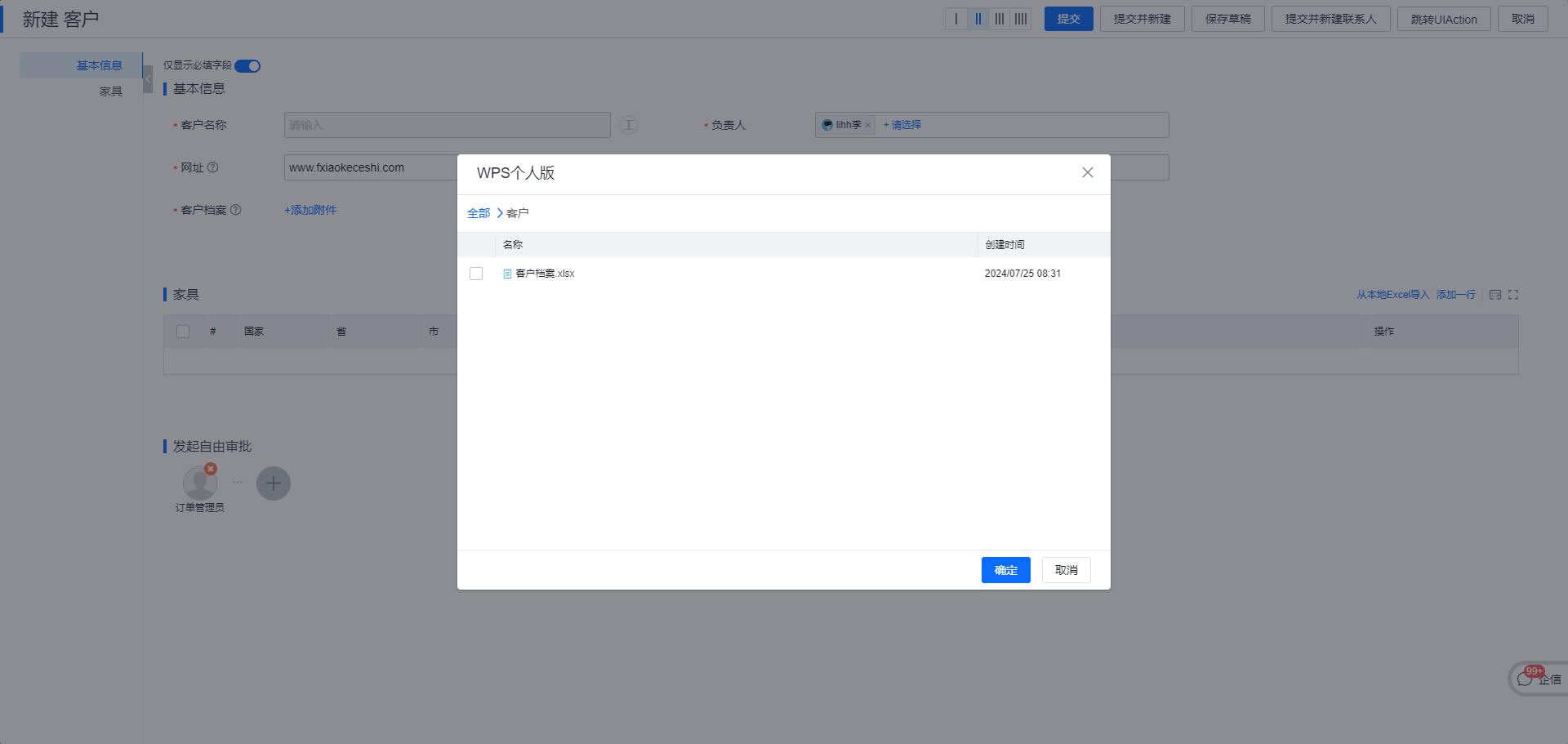This screenshot has width=1568, height=744.
Task: Open the 客户 breadcrumb folder
Action: 518,212
